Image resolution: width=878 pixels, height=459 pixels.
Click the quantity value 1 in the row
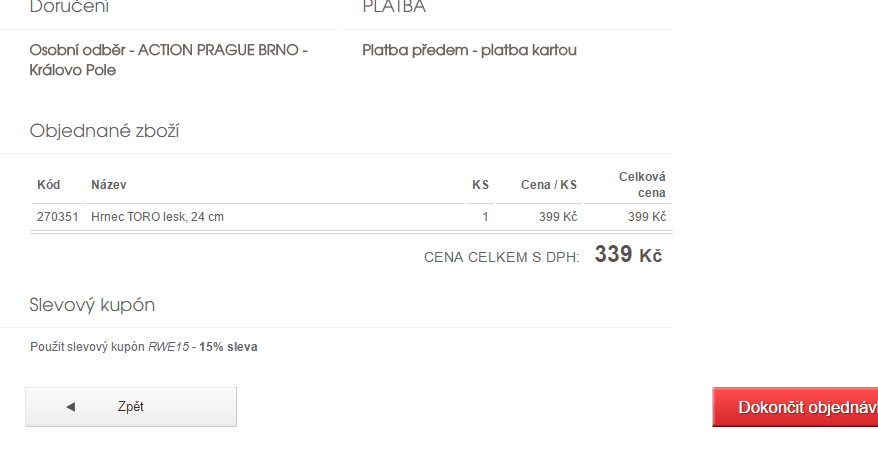point(485,217)
